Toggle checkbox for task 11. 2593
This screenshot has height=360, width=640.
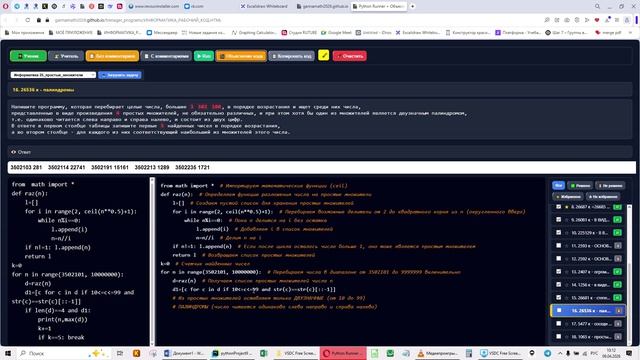(559, 246)
